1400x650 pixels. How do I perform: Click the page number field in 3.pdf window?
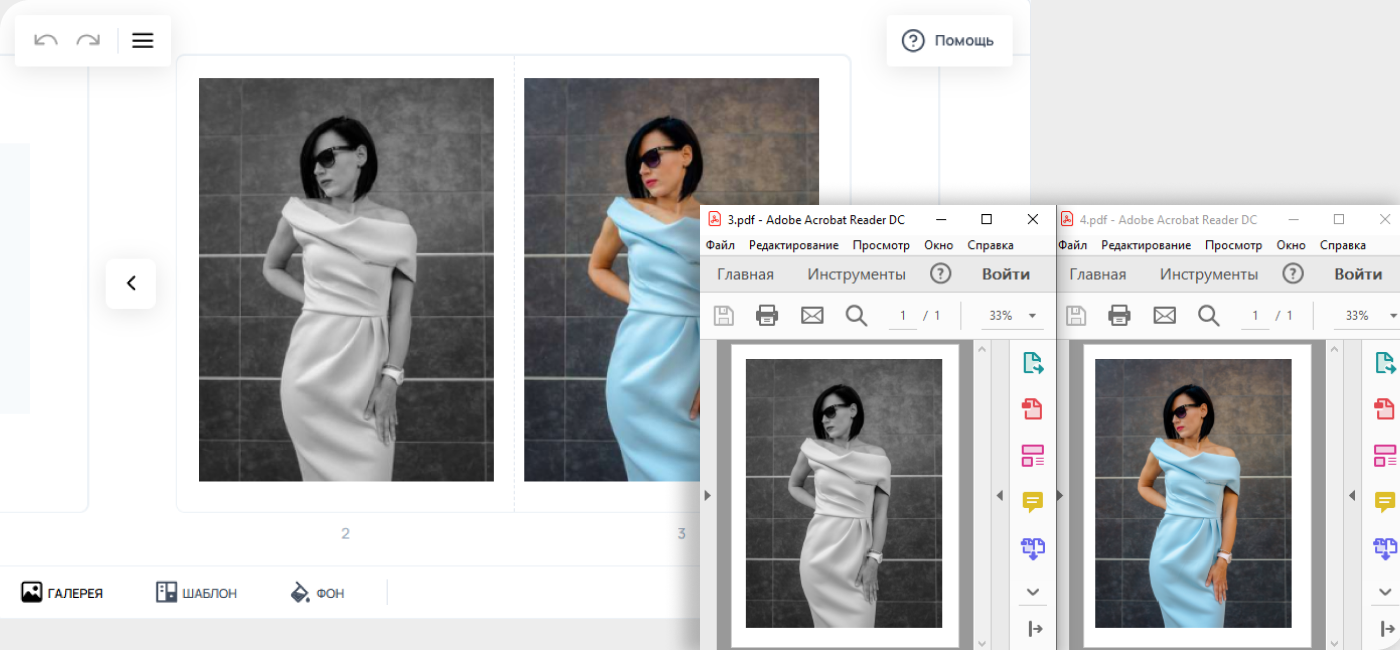902,316
